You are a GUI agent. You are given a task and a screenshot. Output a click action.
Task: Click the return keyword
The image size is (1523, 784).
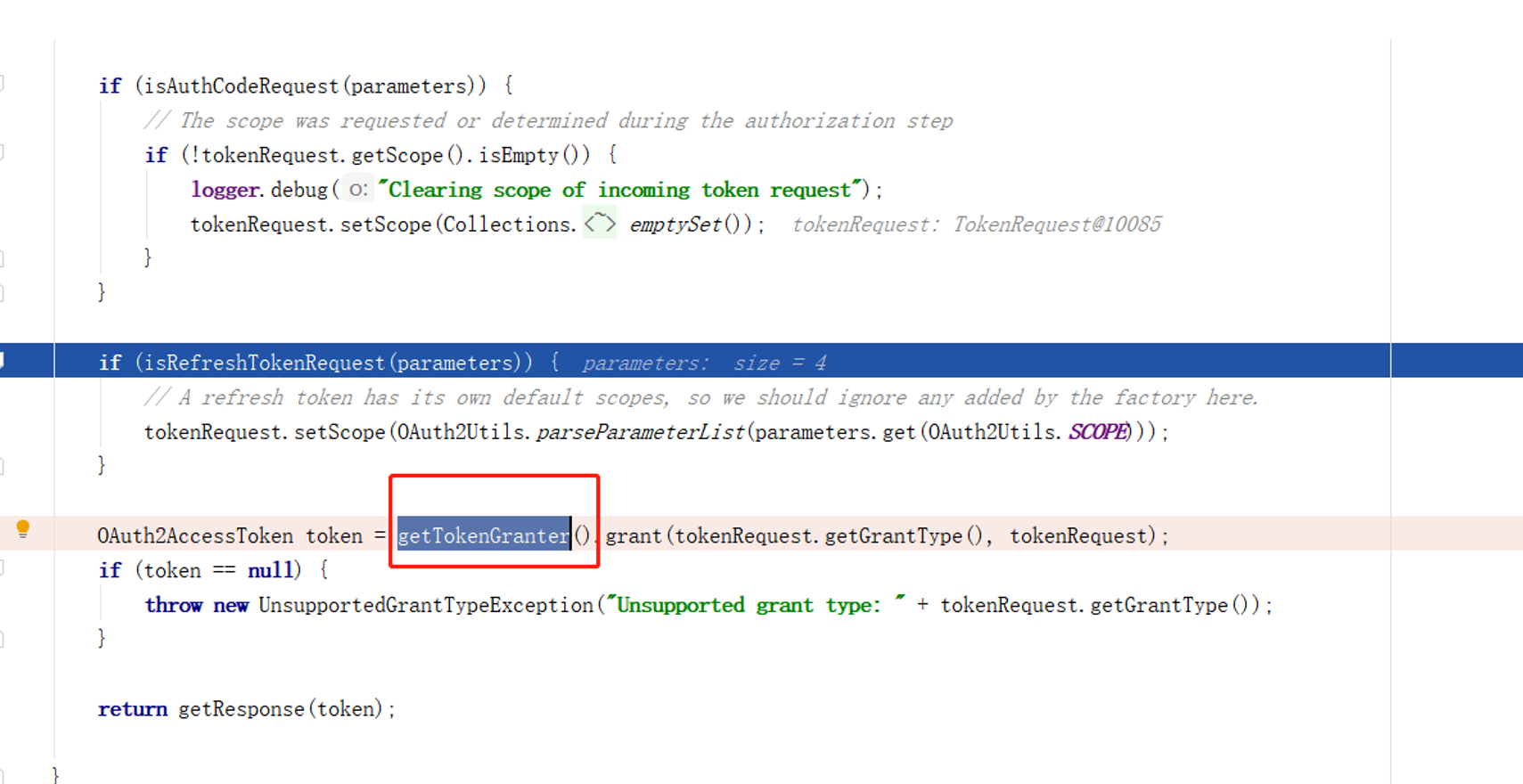133,709
